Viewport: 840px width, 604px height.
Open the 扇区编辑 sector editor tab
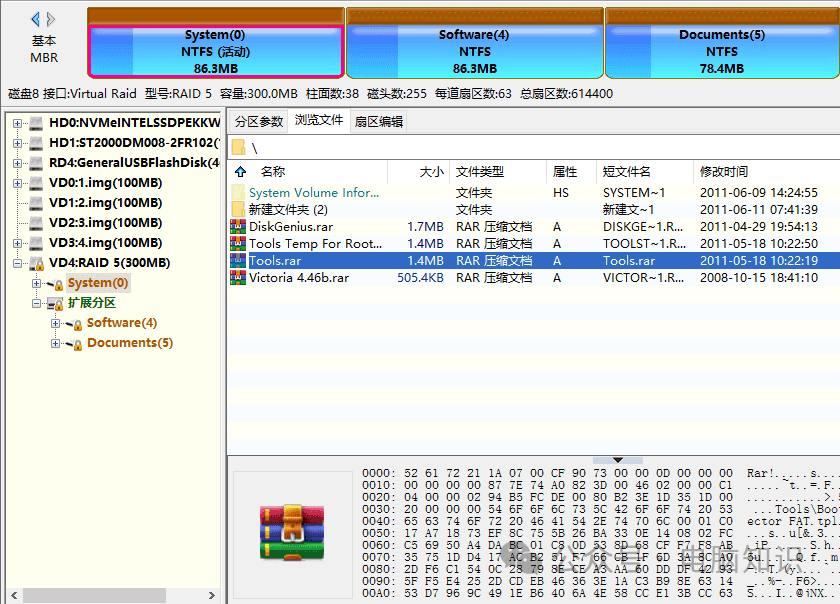[x=379, y=121]
